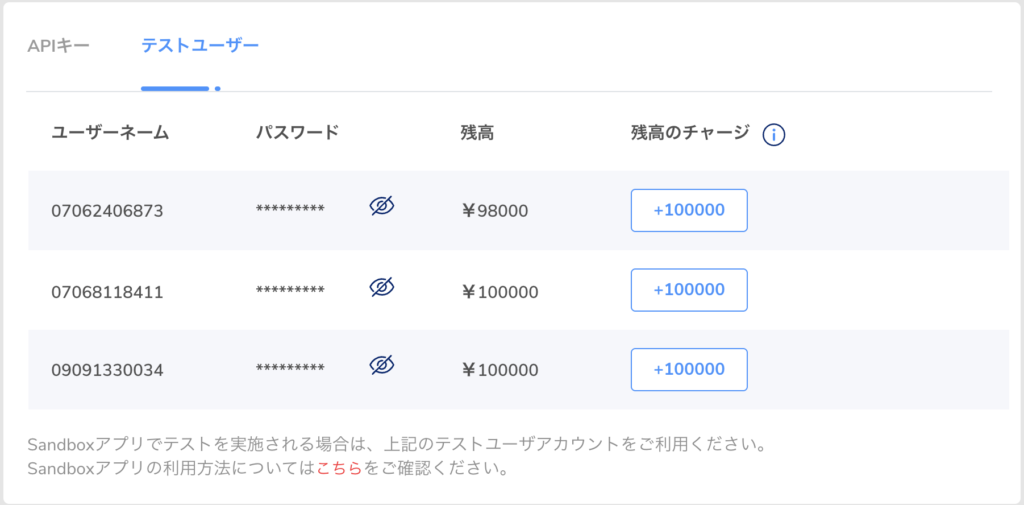Unhide password for user 09091330034
The height and width of the screenshot is (505, 1024).
(x=382, y=365)
